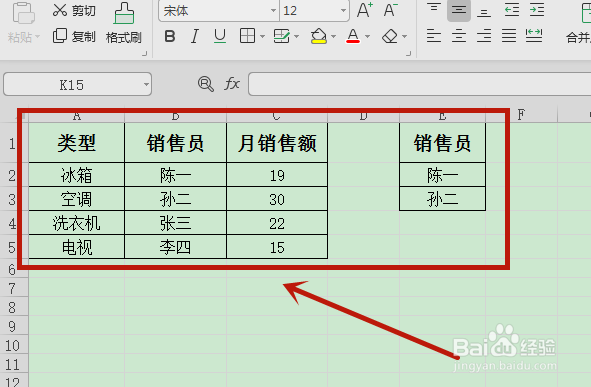
Task: Click cell A5 containing 电视
Action: (x=77, y=247)
